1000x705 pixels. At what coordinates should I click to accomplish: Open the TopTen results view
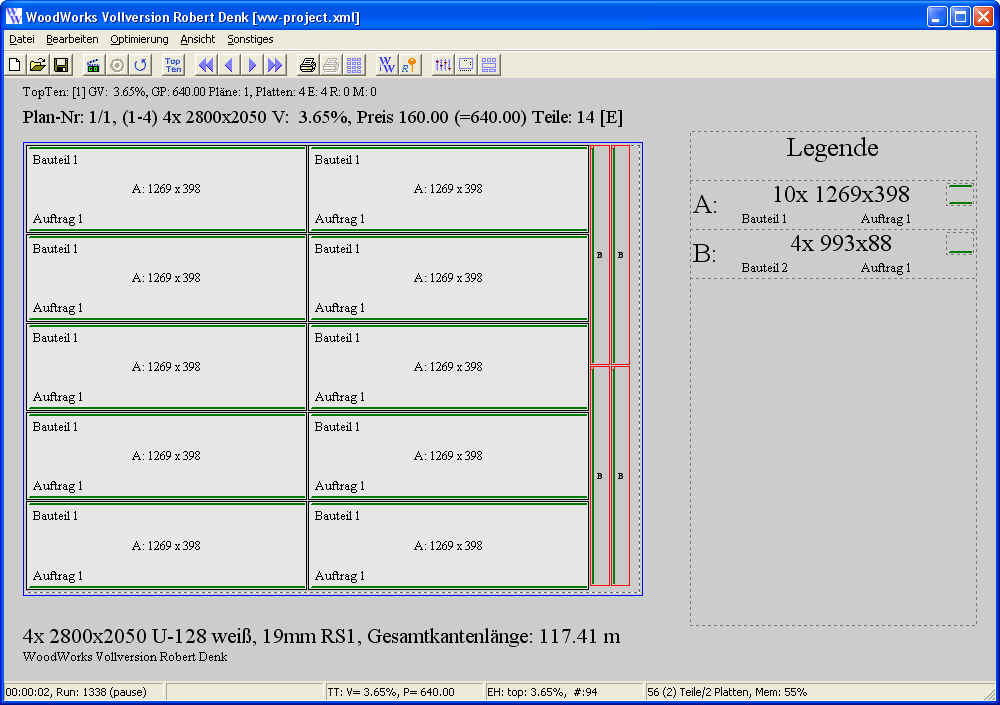[x=172, y=64]
